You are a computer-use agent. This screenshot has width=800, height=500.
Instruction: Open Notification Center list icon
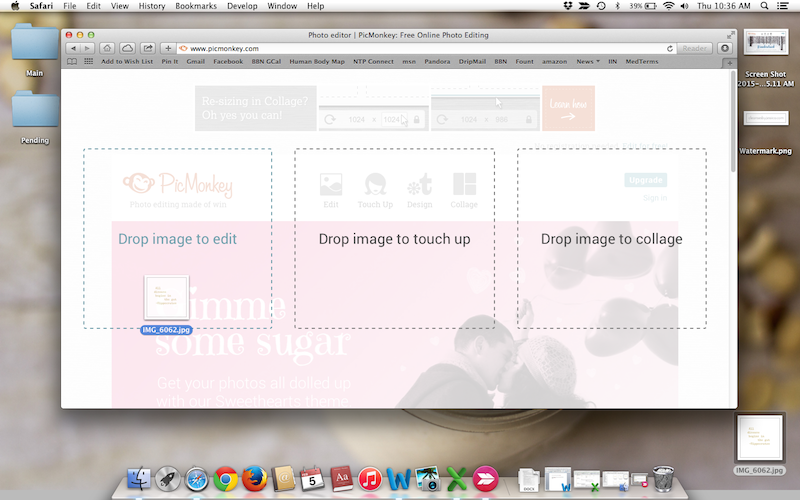point(782,6)
